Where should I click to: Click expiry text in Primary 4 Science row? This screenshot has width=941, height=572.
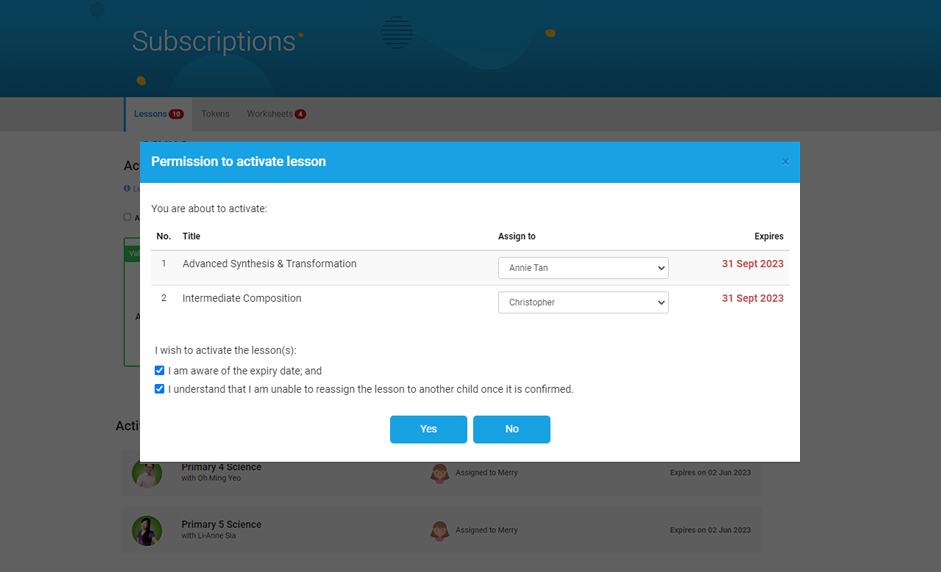pyautogui.click(x=711, y=473)
